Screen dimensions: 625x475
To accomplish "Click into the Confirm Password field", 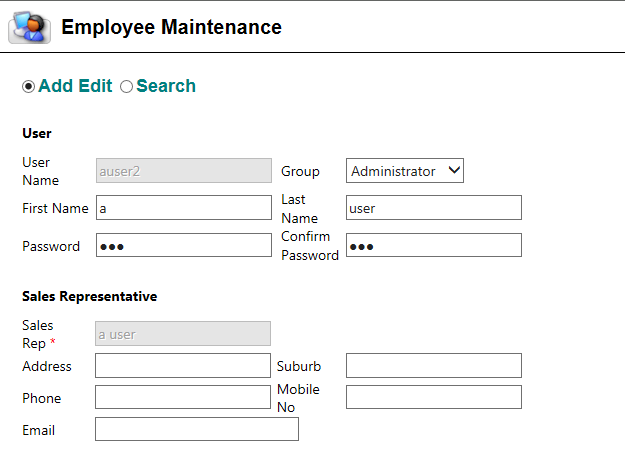I will [x=434, y=245].
